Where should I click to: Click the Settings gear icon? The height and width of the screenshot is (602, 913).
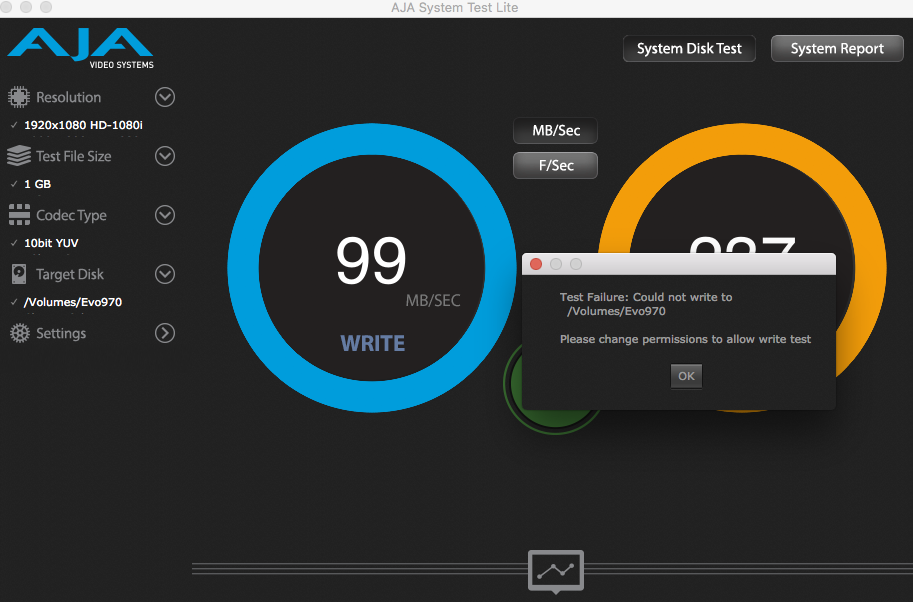pyautogui.click(x=20, y=333)
